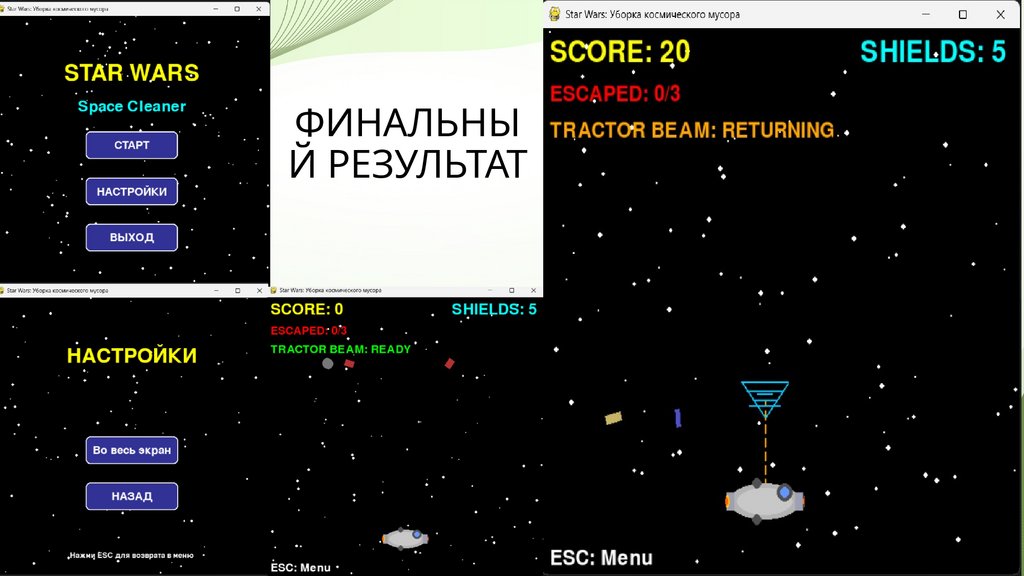1024x576 pixels.
Task: Maximize the small game window
Action: [511, 290]
